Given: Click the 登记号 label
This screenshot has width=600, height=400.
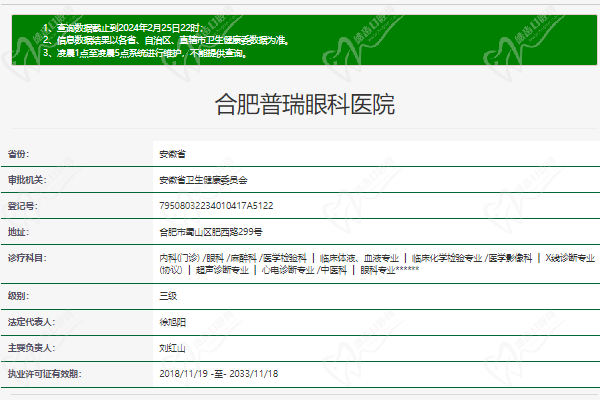Looking at the screenshot, I should 23,206.
